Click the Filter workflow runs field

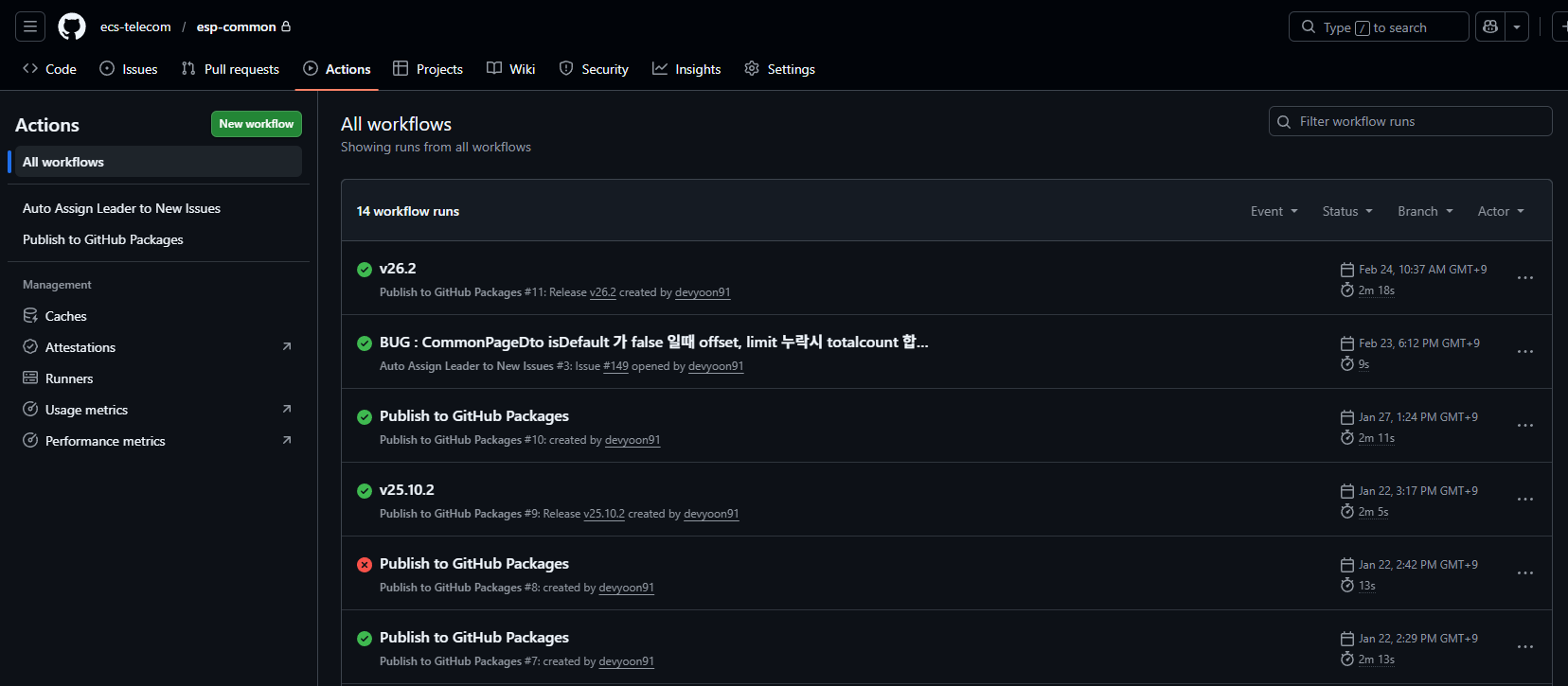click(x=1410, y=121)
